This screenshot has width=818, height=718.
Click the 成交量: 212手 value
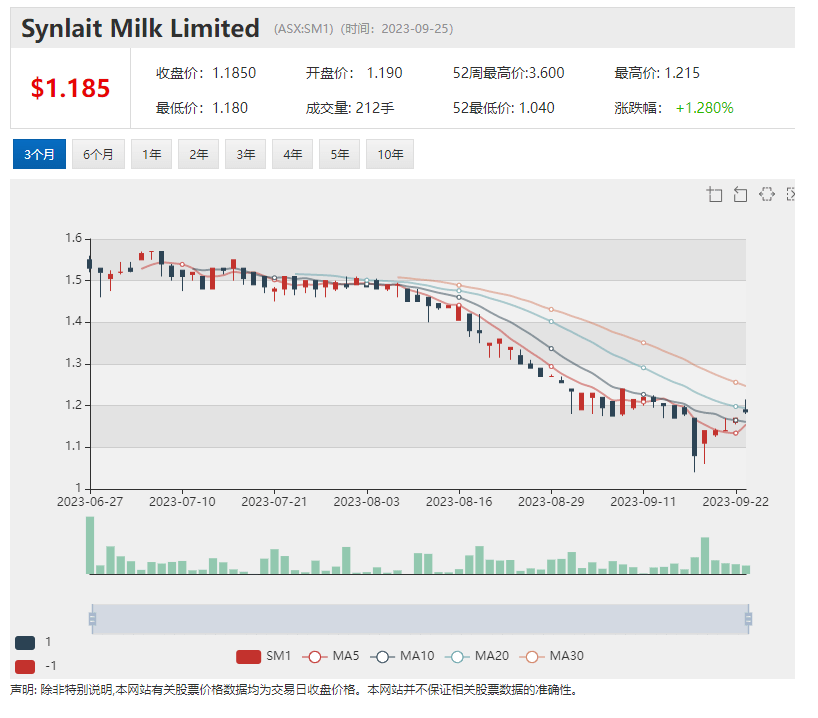tap(350, 108)
